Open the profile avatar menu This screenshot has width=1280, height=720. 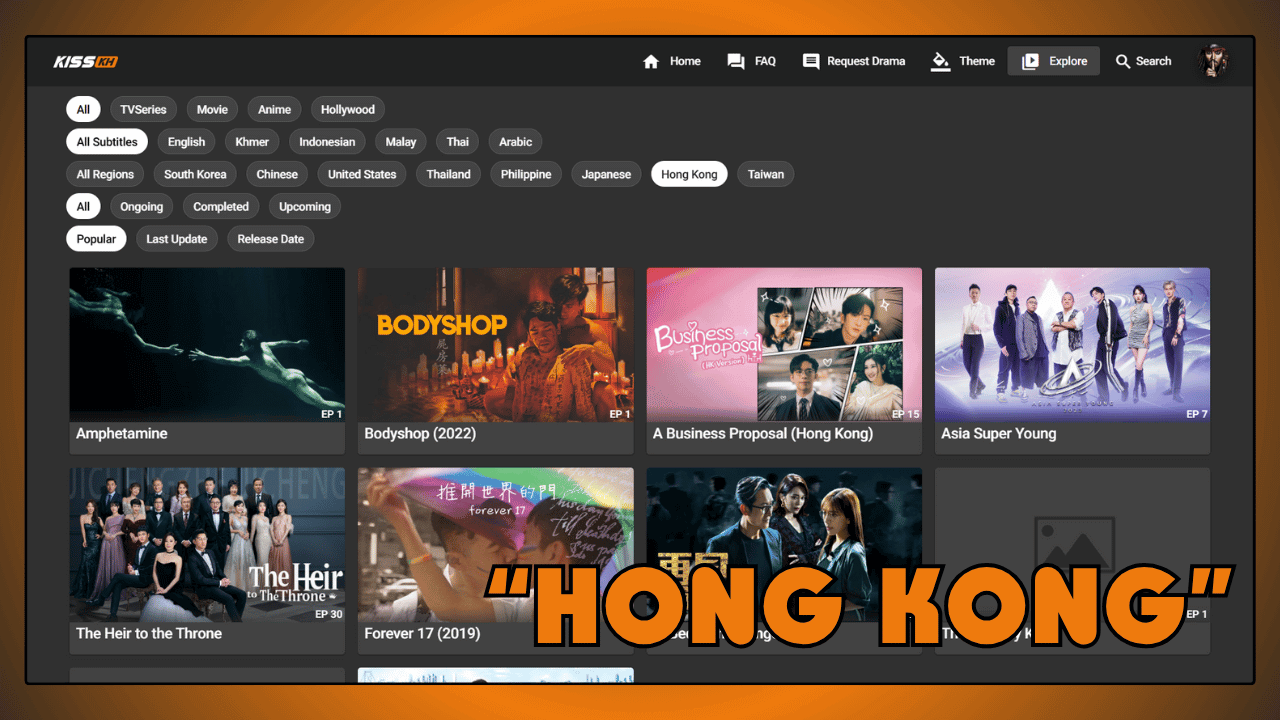pos(1213,60)
